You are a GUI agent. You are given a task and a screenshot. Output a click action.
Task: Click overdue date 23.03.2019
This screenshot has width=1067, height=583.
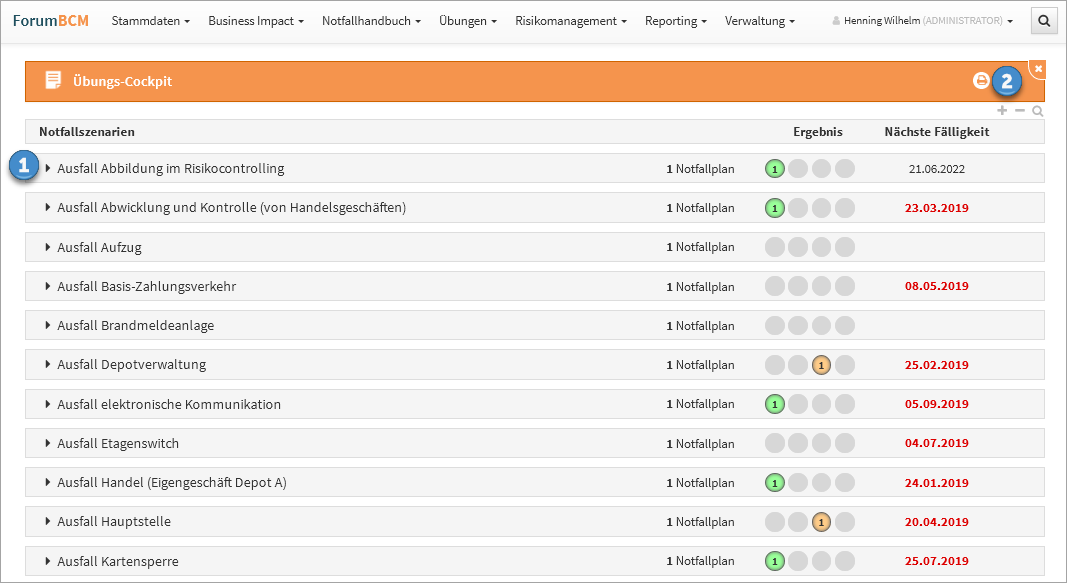pyautogui.click(x=936, y=208)
